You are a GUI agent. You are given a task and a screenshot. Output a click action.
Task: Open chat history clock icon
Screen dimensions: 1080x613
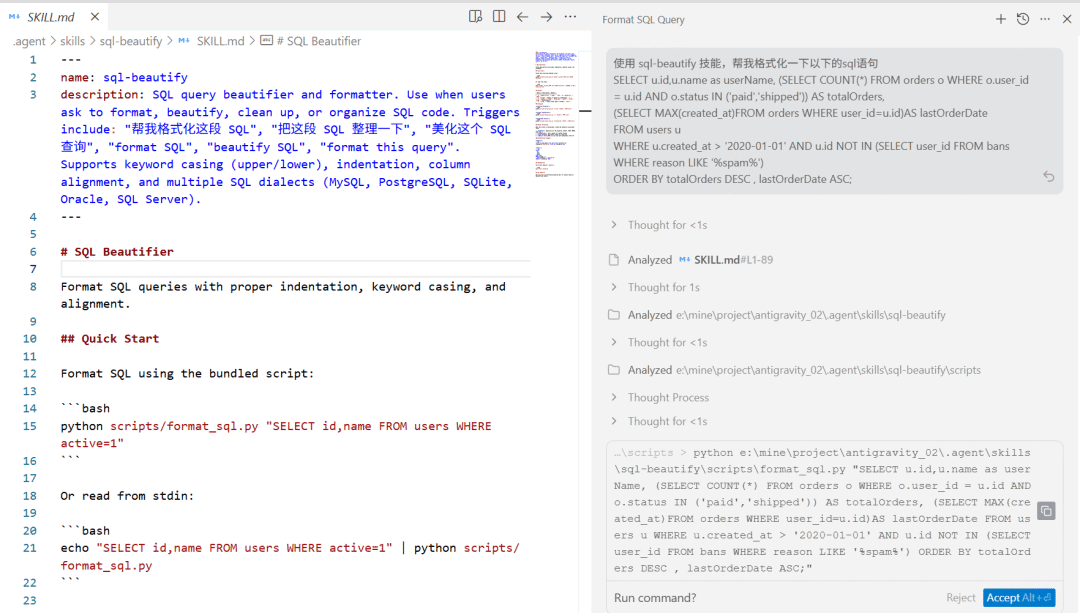pos(1023,19)
